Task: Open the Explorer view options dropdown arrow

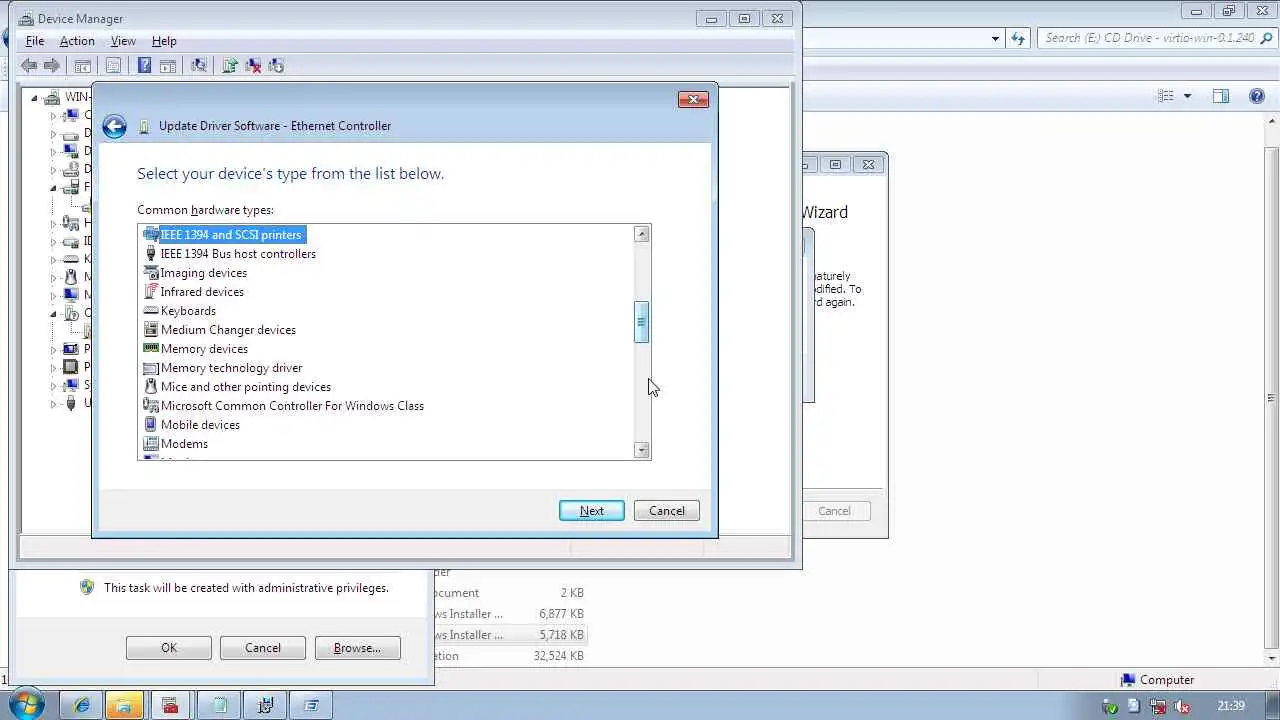Action: coord(1187,96)
